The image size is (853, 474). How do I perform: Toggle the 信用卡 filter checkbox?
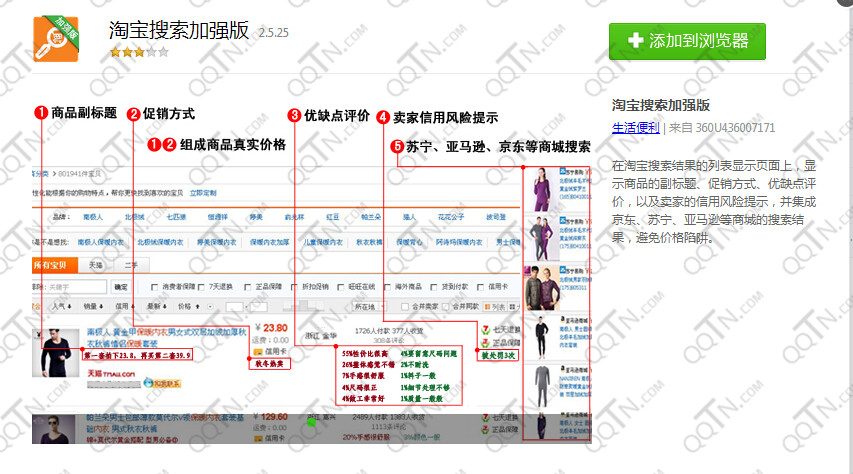click(x=480, y=287)
